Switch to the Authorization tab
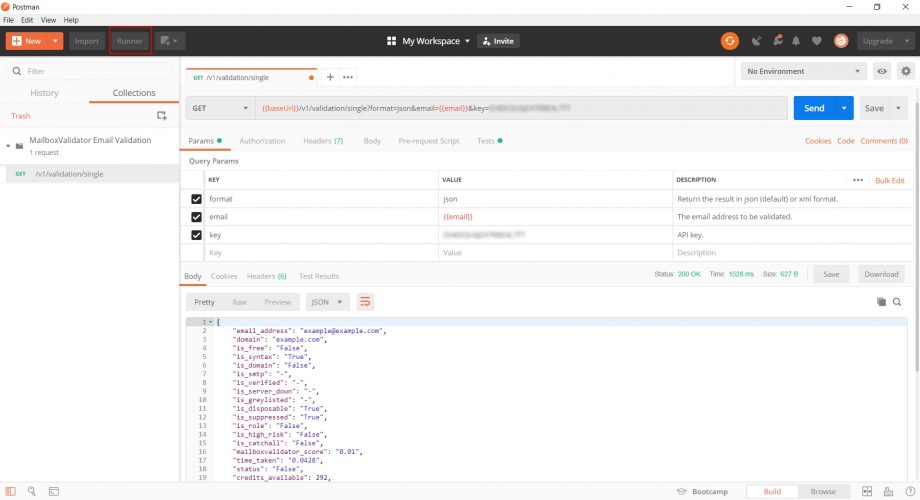Image resolution: width=920 pixels, height=500 pixels. click(262, 141)
